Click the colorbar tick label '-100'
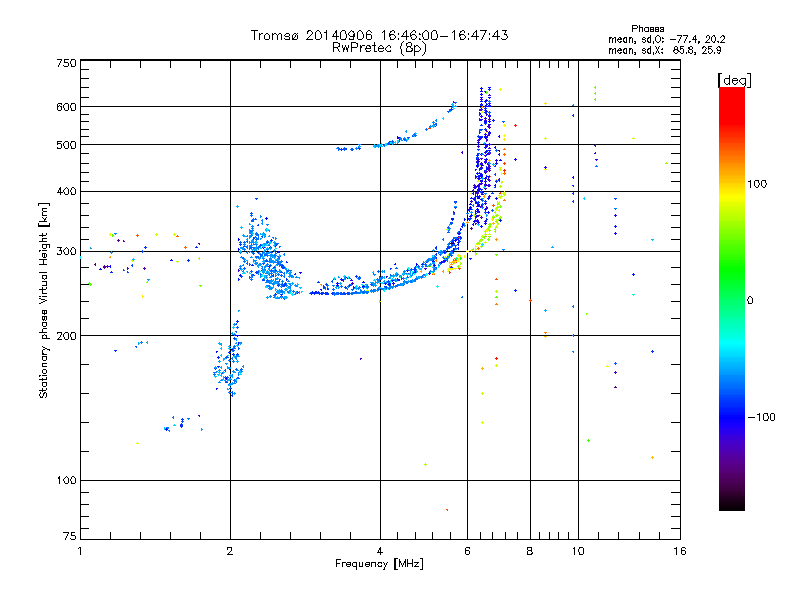 762,417
